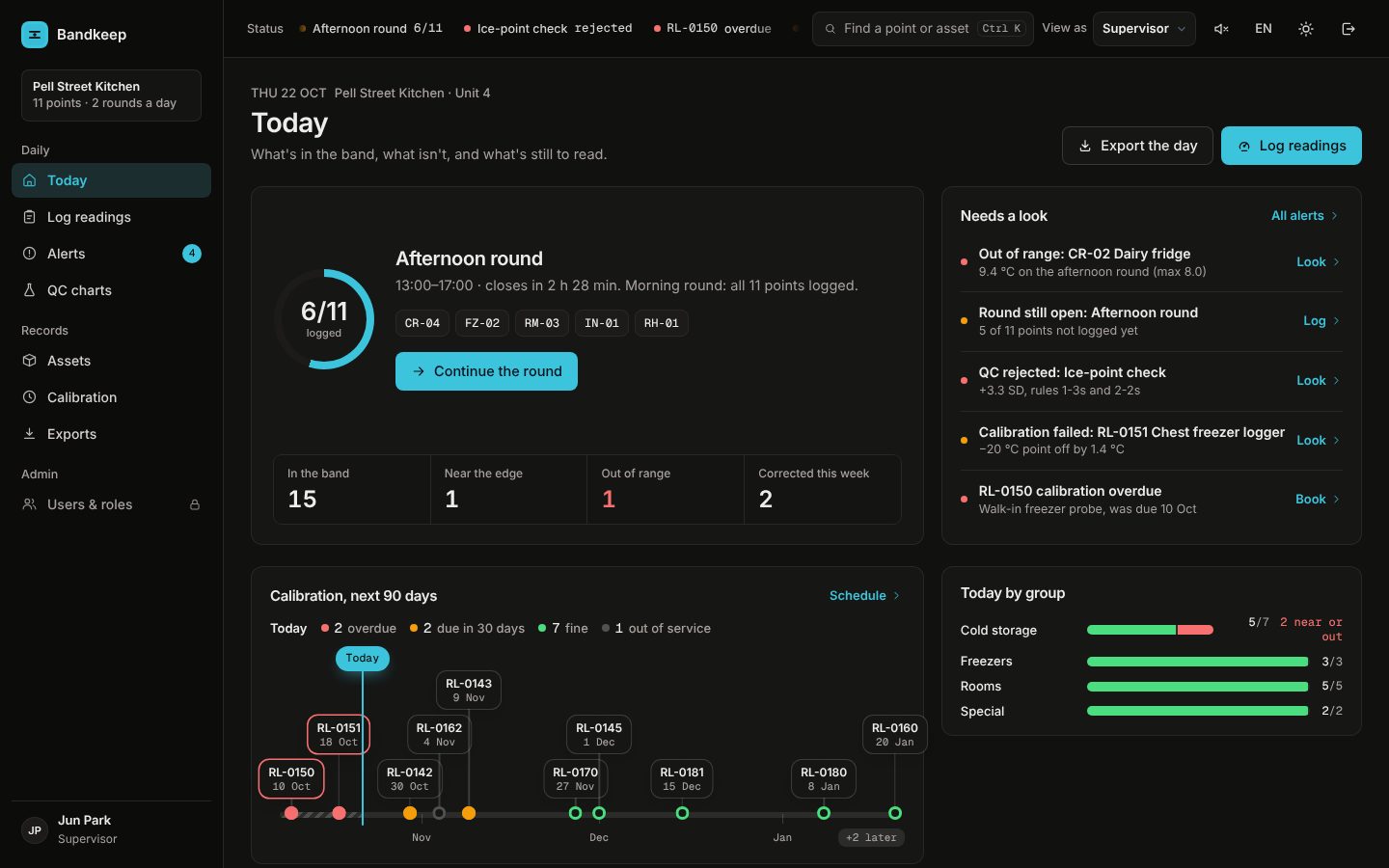Expand the RL-0151 calibration failed alert chevron
This screenshot has height=868, width=1389.
(1336, 441)
